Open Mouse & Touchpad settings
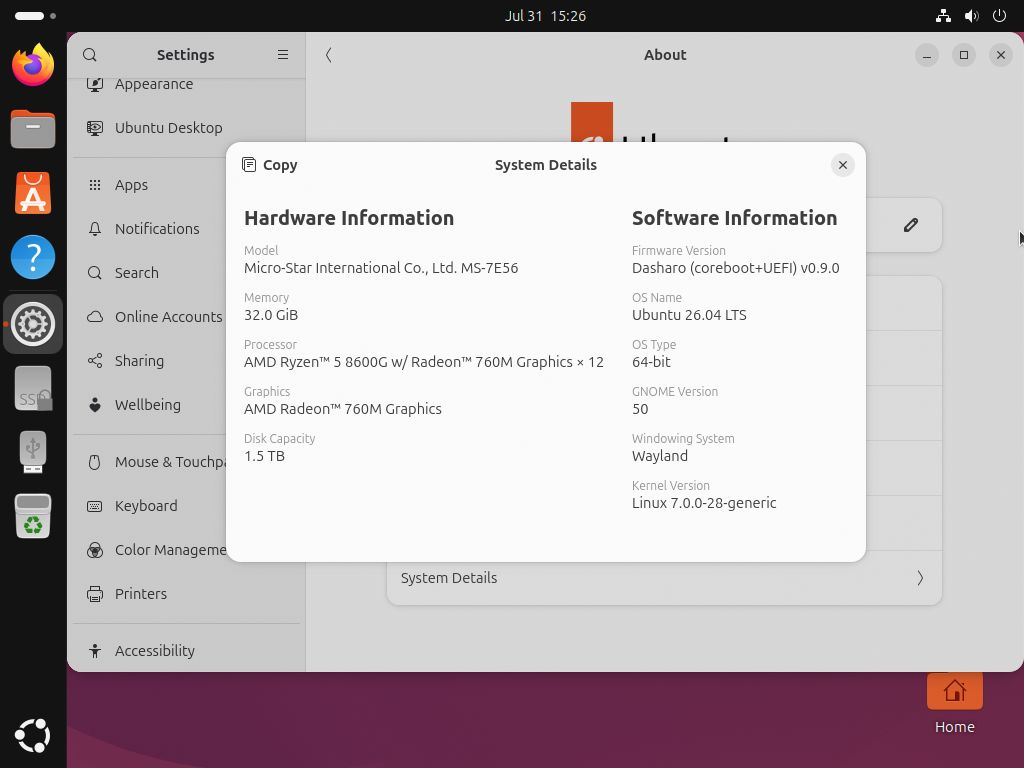The image size is (1024, 768). [186, 462]
